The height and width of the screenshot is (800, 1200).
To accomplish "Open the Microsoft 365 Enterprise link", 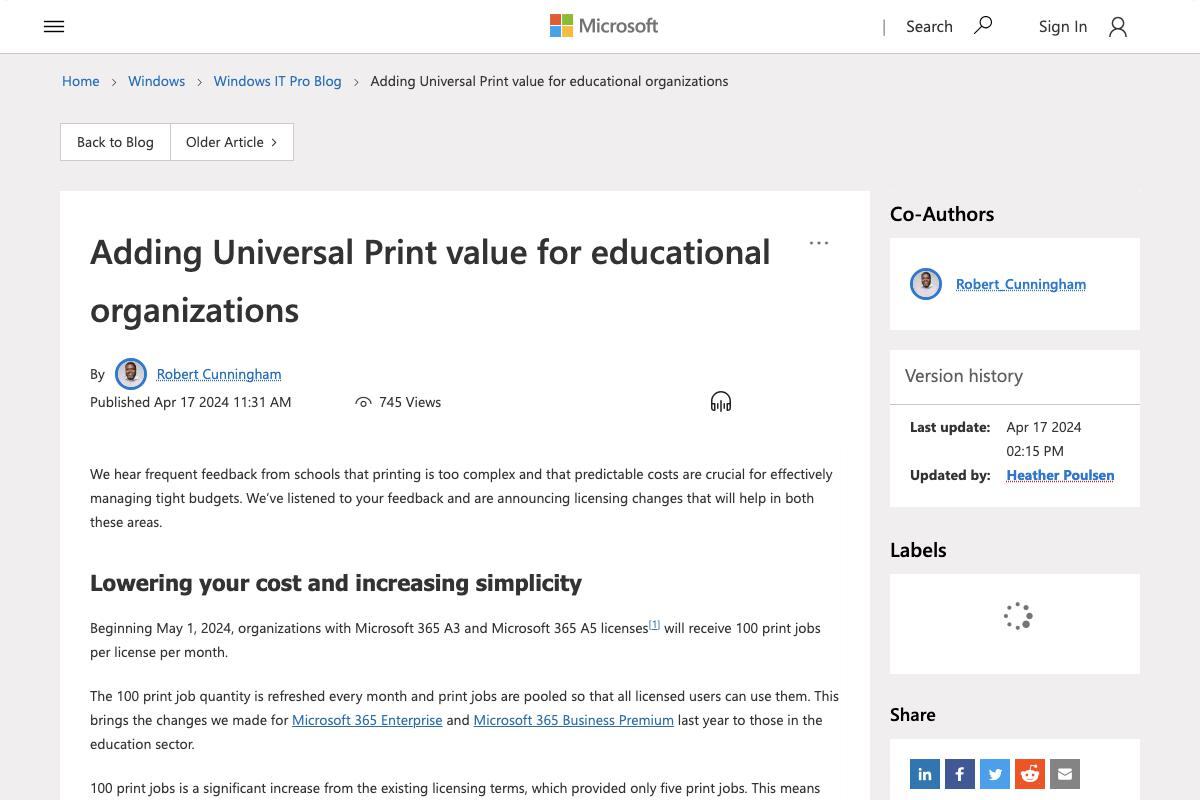I will coord(367,720).
